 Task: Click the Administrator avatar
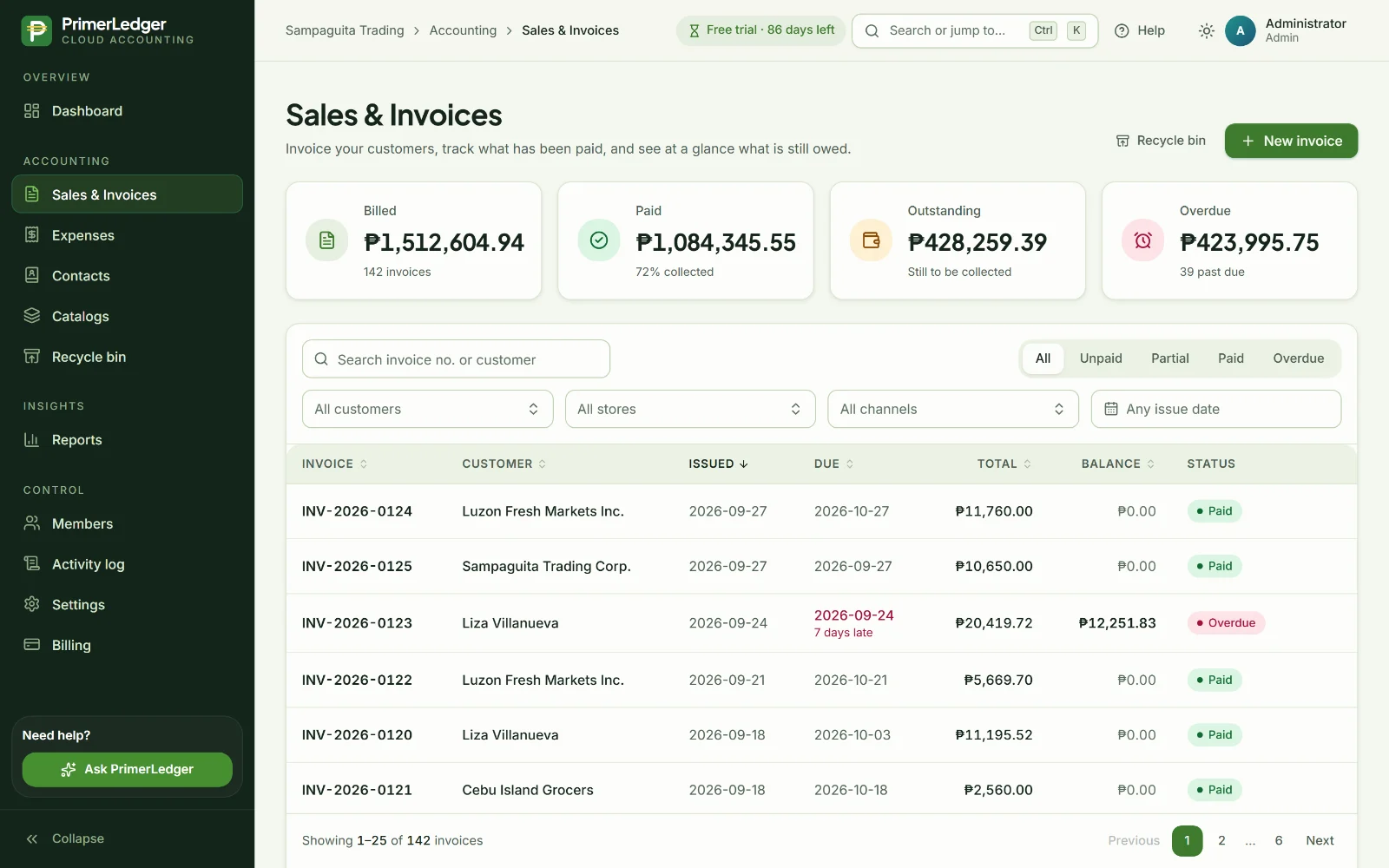click(x=1240, y=30)
